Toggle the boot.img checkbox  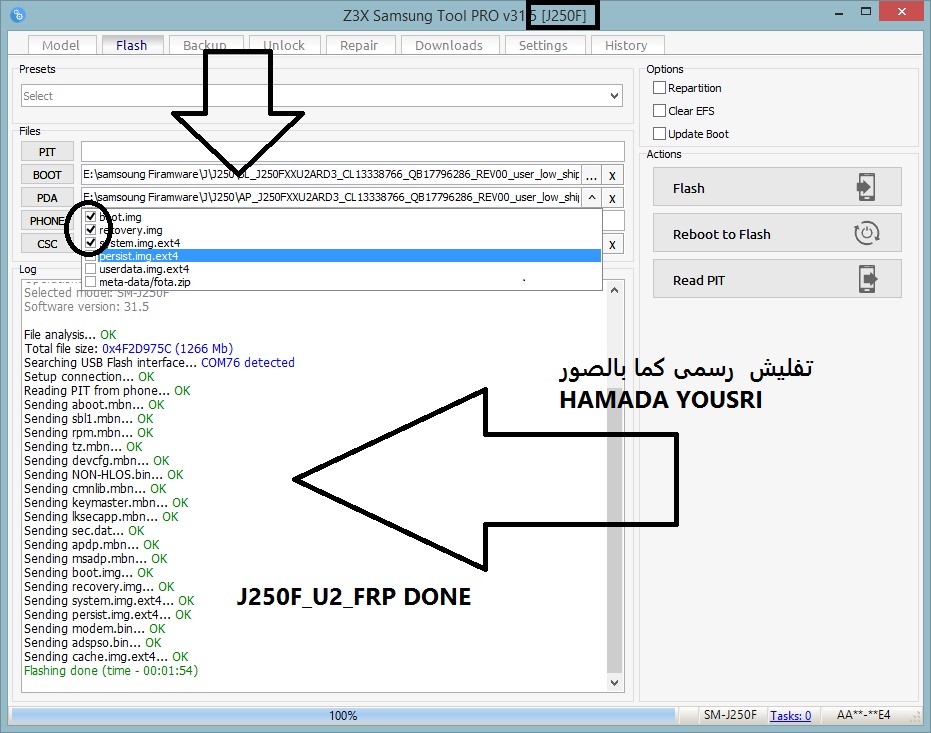91,217
